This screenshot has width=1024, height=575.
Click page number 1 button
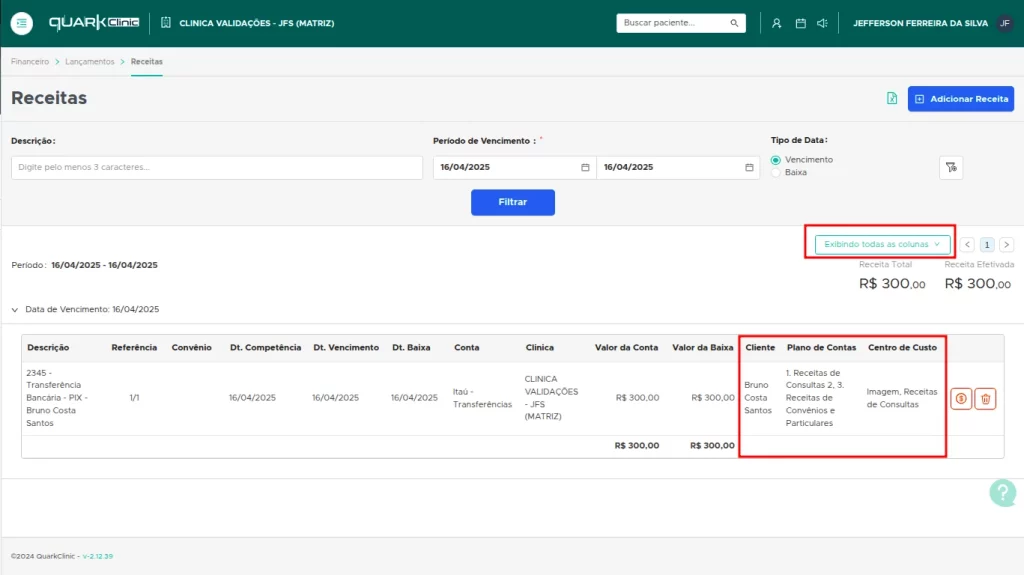click(x=987, y=244)
